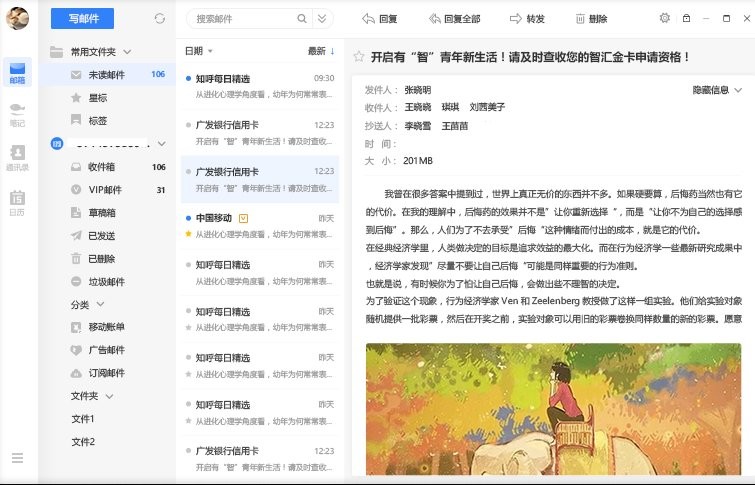Focus the 搜索邮件 search field
Screen dimensions: 755x485
point(243,19)
